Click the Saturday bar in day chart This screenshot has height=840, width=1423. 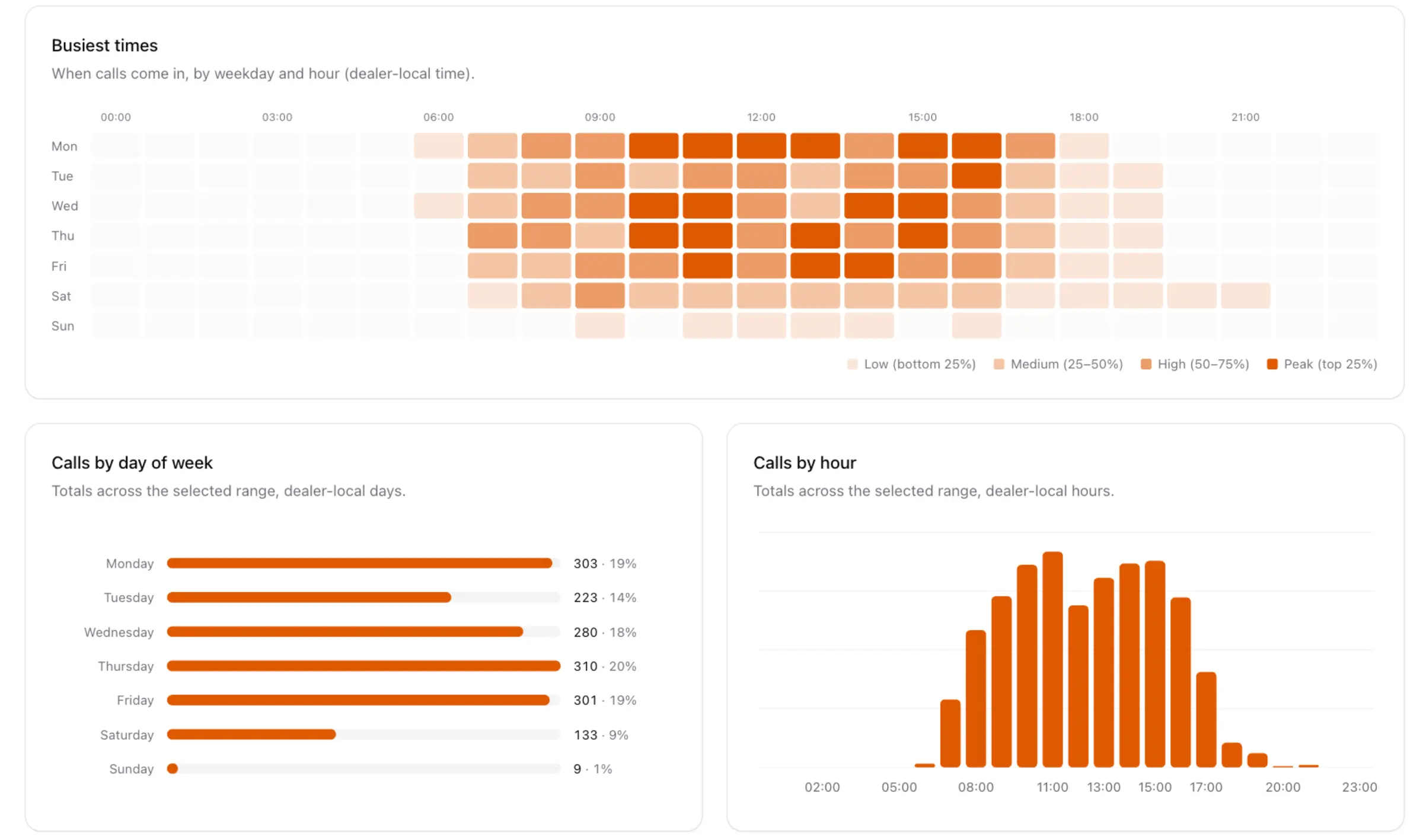(x=251, y=734)
